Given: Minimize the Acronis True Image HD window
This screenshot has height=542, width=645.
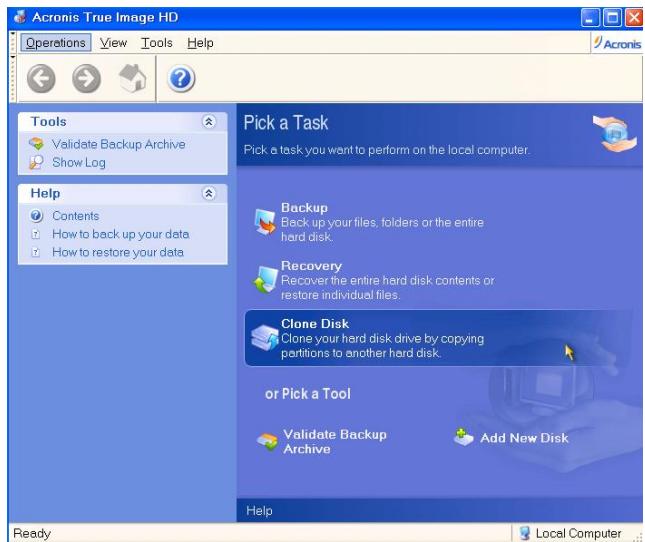Looking at the screenshot, I should click(x=590, y=18).
